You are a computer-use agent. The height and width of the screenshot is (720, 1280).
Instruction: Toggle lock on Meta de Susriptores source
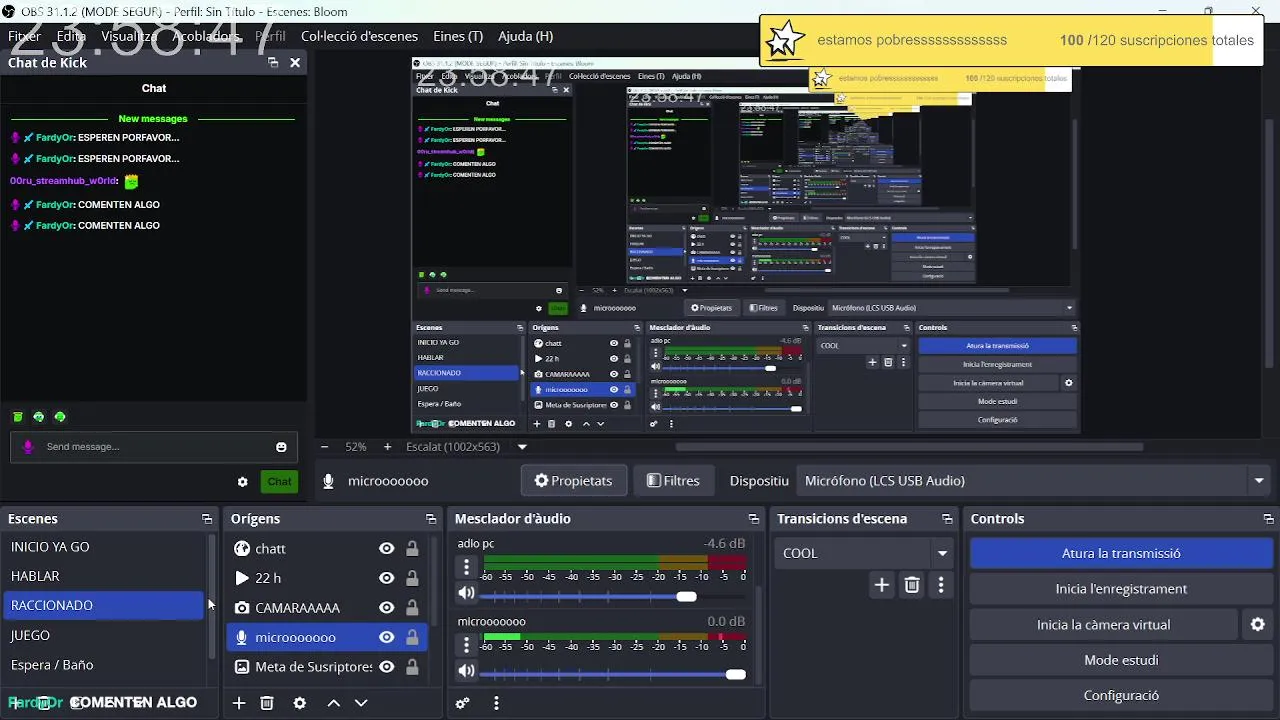[x=412, y=667]
